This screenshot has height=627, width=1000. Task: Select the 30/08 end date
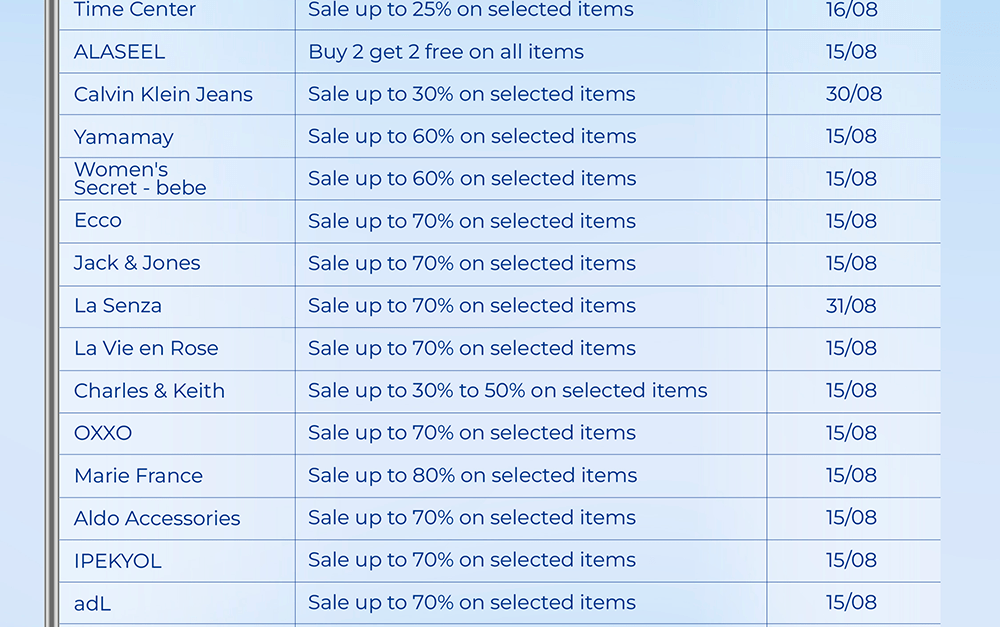coord(854,94)
